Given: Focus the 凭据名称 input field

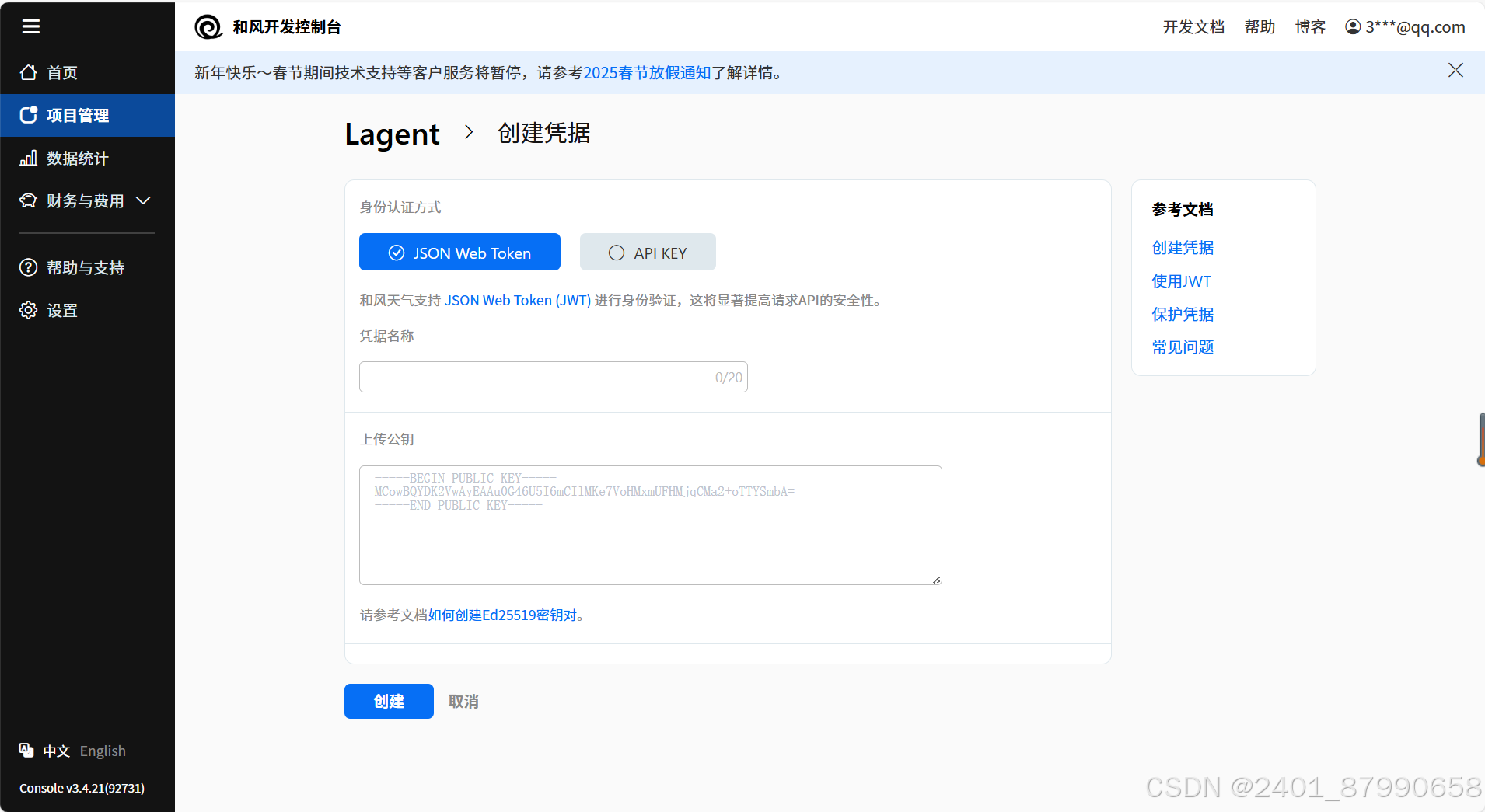Looking at the screenshot, I should (553, 377).
